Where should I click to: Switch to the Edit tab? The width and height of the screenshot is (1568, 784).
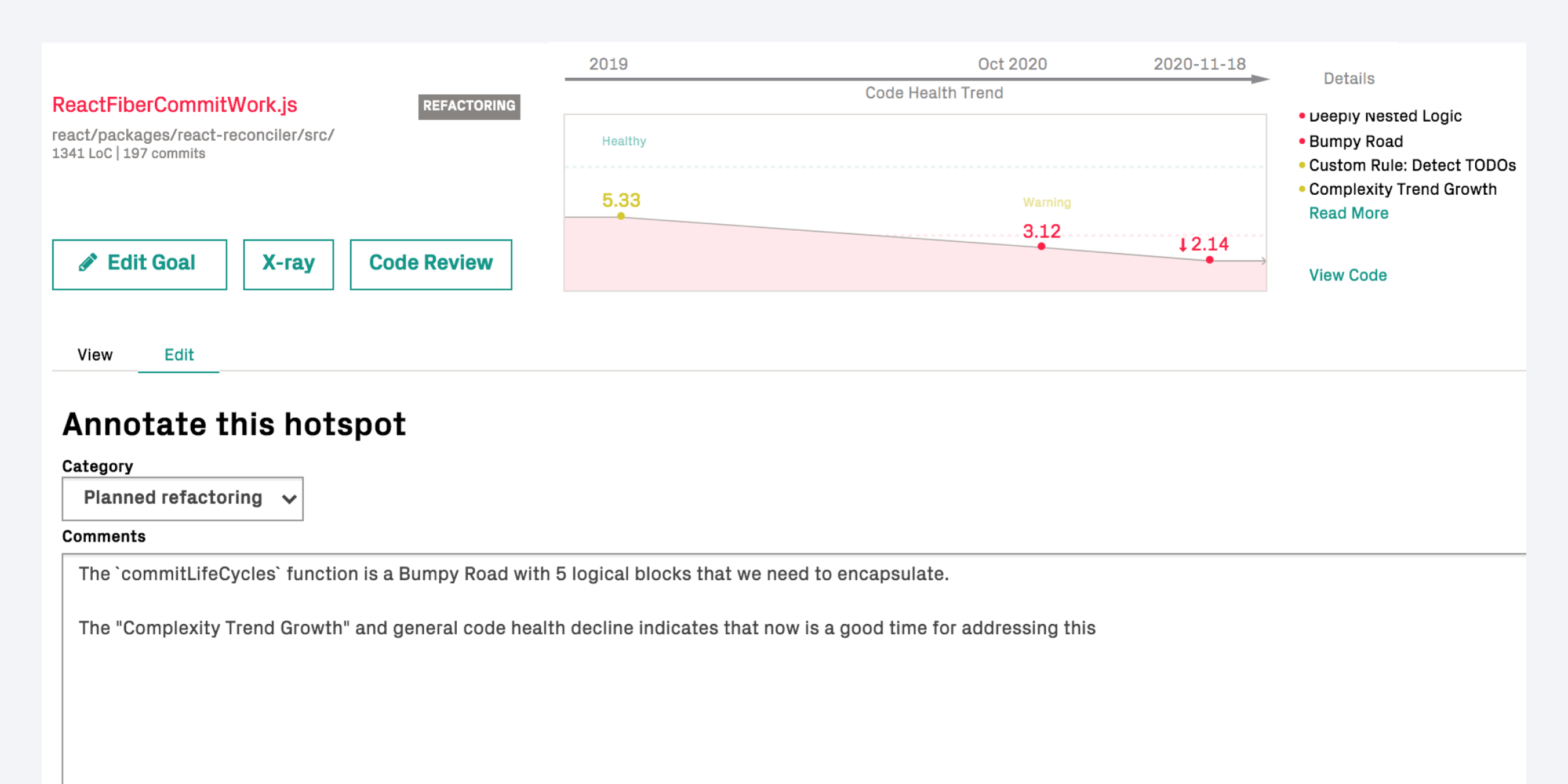point(178,354)
